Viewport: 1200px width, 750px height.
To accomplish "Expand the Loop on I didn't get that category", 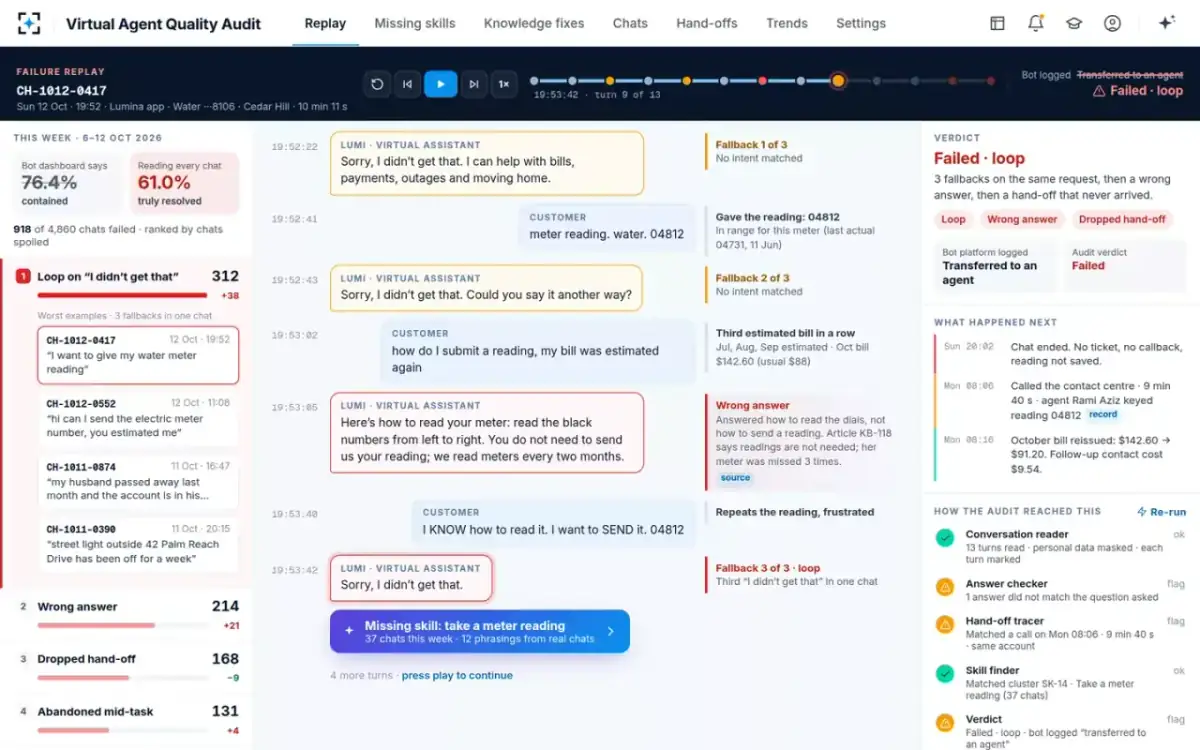I will pyautogui.click(x=127, y=284).
